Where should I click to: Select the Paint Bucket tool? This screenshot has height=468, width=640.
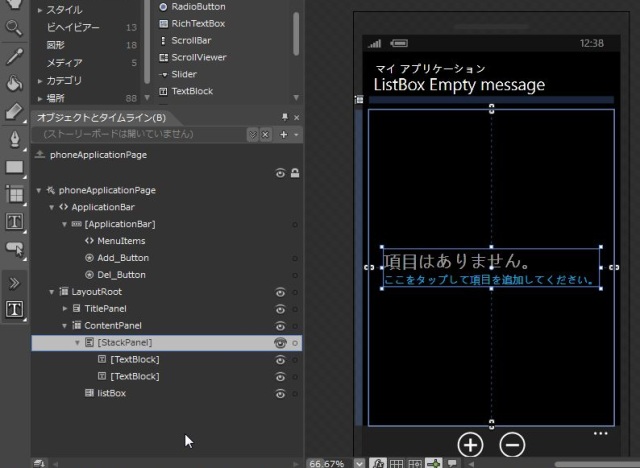coord(14,83)
